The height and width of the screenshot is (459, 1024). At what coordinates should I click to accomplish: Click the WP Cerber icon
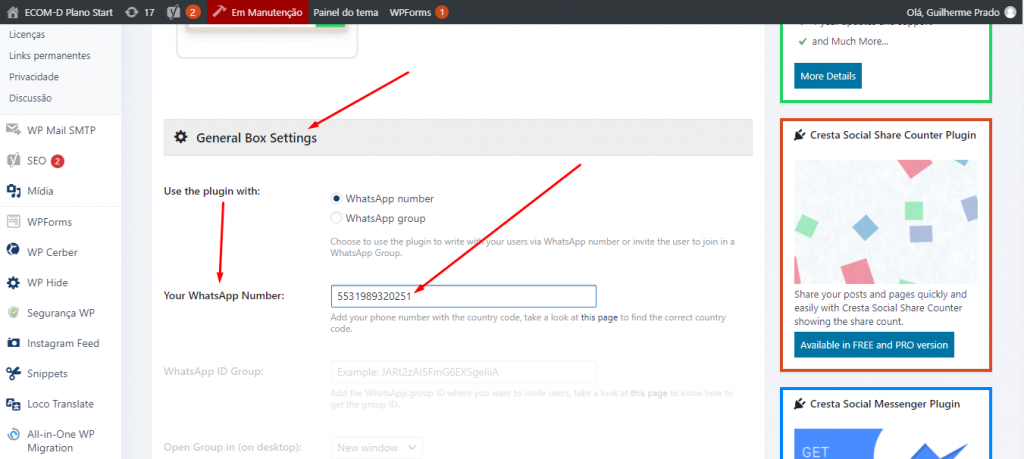click(14, 251)
